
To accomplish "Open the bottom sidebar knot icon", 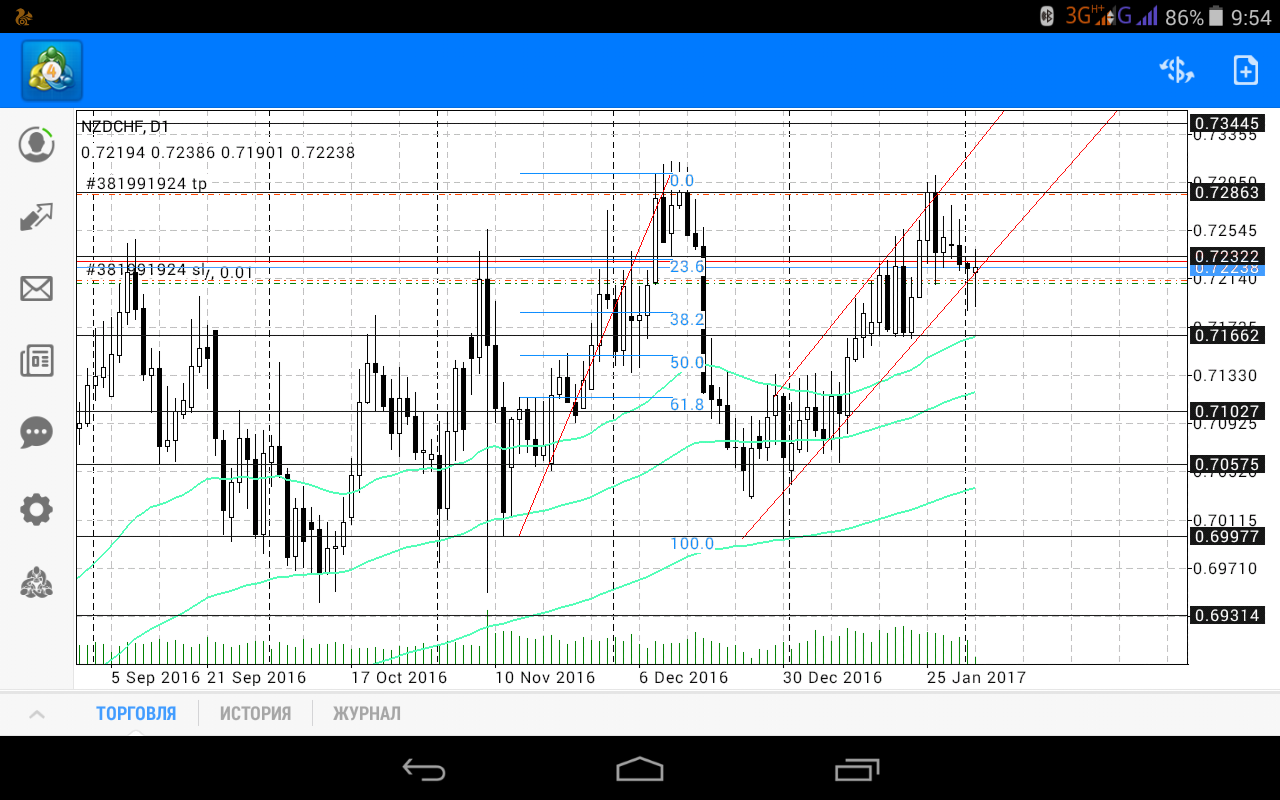I will click(37, 582).
